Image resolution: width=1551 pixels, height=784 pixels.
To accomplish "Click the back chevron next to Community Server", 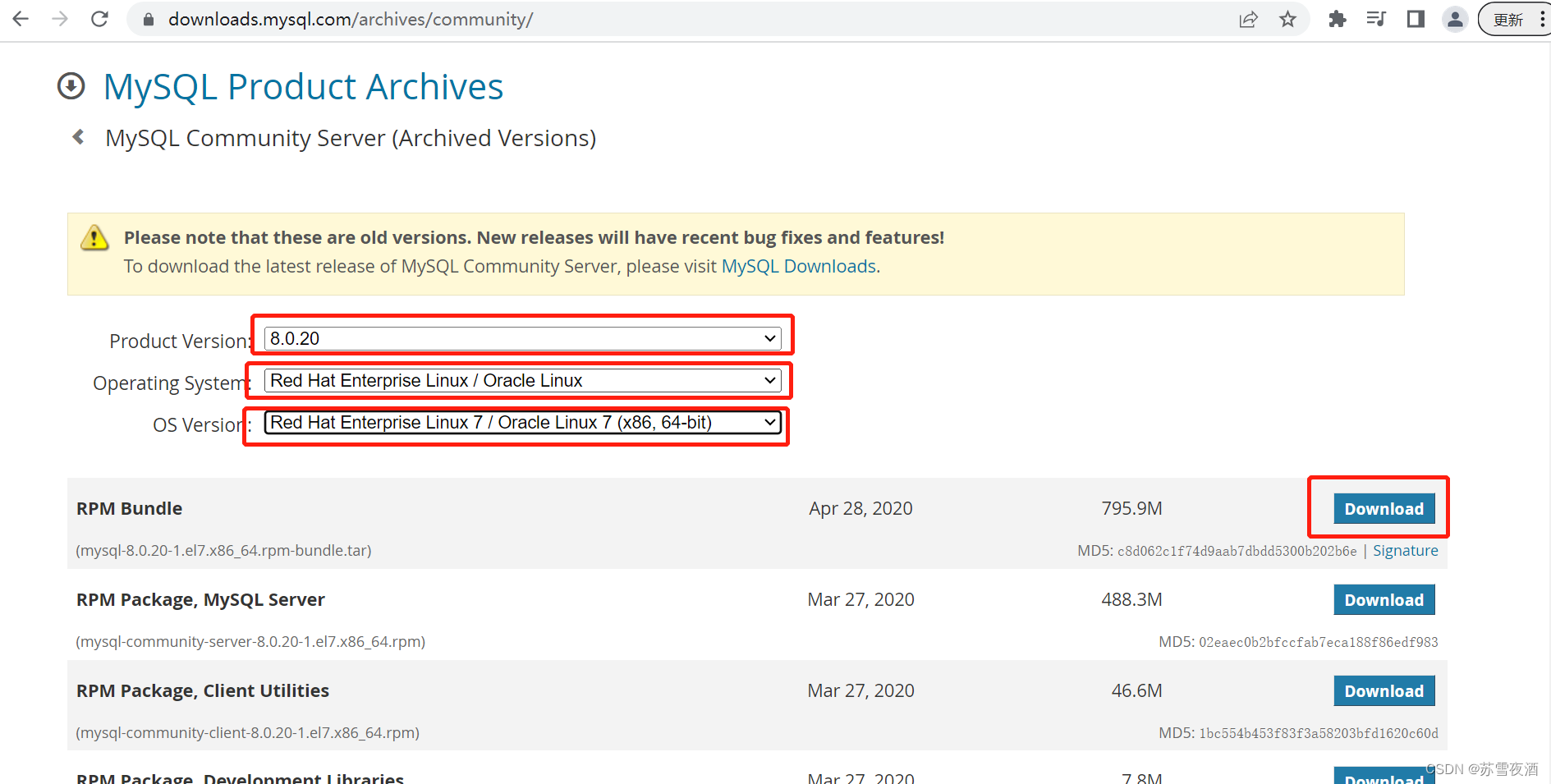I will point(78,137).
